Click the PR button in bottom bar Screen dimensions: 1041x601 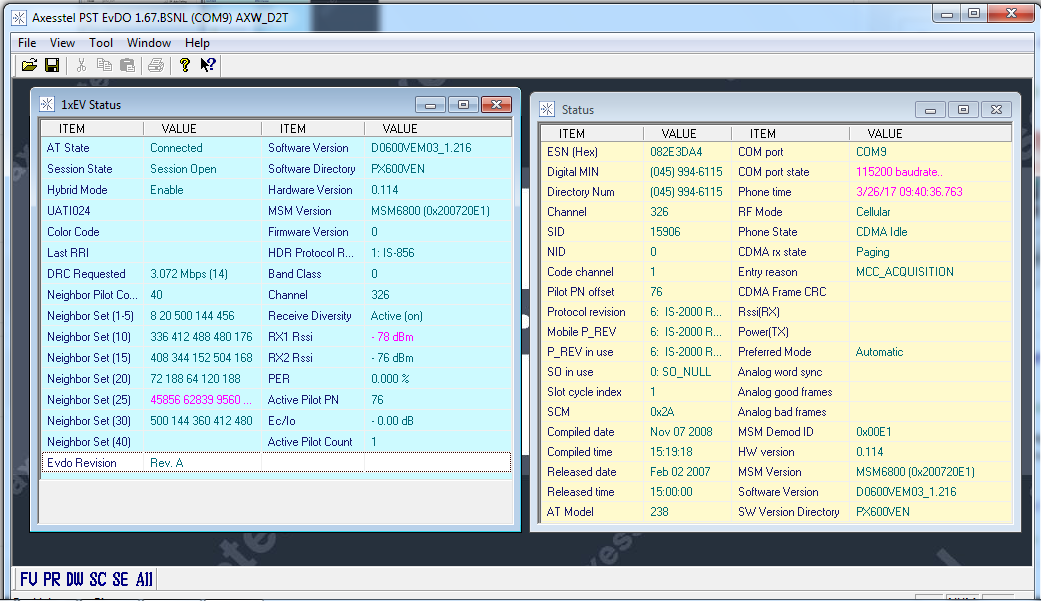click(x=52, y=579)
